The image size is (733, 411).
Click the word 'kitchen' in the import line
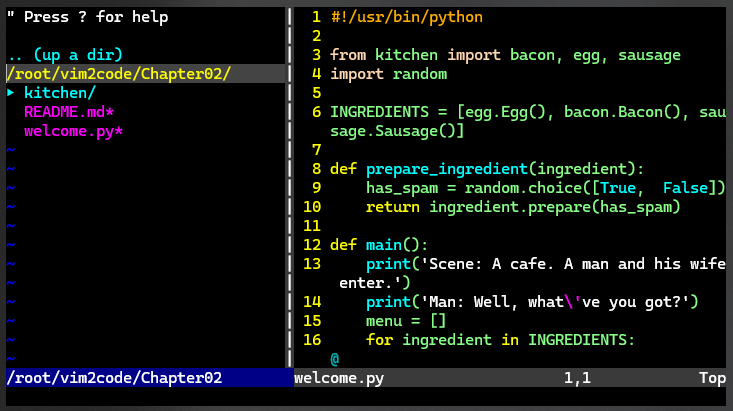tap(406, 55)
